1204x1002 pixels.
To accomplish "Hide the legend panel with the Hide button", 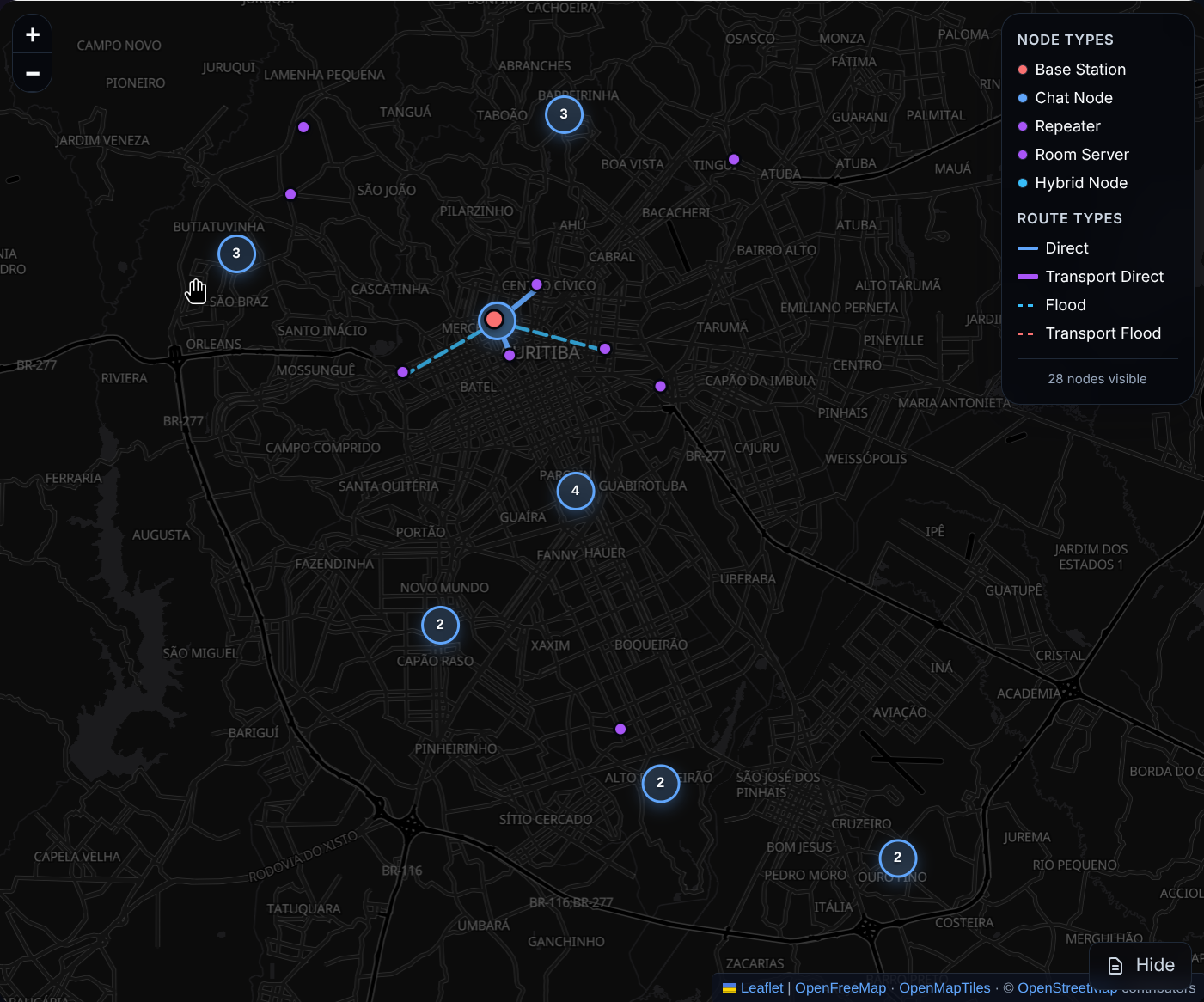I will [x=1140, y=966].
